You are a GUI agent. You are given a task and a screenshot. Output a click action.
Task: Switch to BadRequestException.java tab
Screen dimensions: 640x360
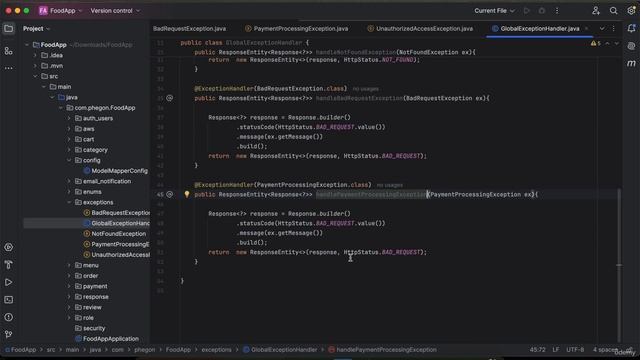pos(189,29)
